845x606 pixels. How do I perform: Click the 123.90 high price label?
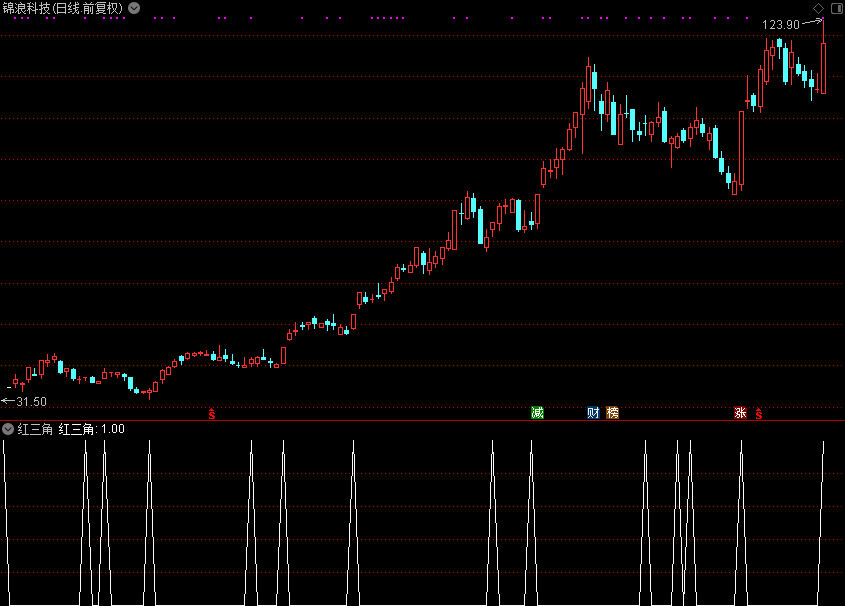[781, 25]
